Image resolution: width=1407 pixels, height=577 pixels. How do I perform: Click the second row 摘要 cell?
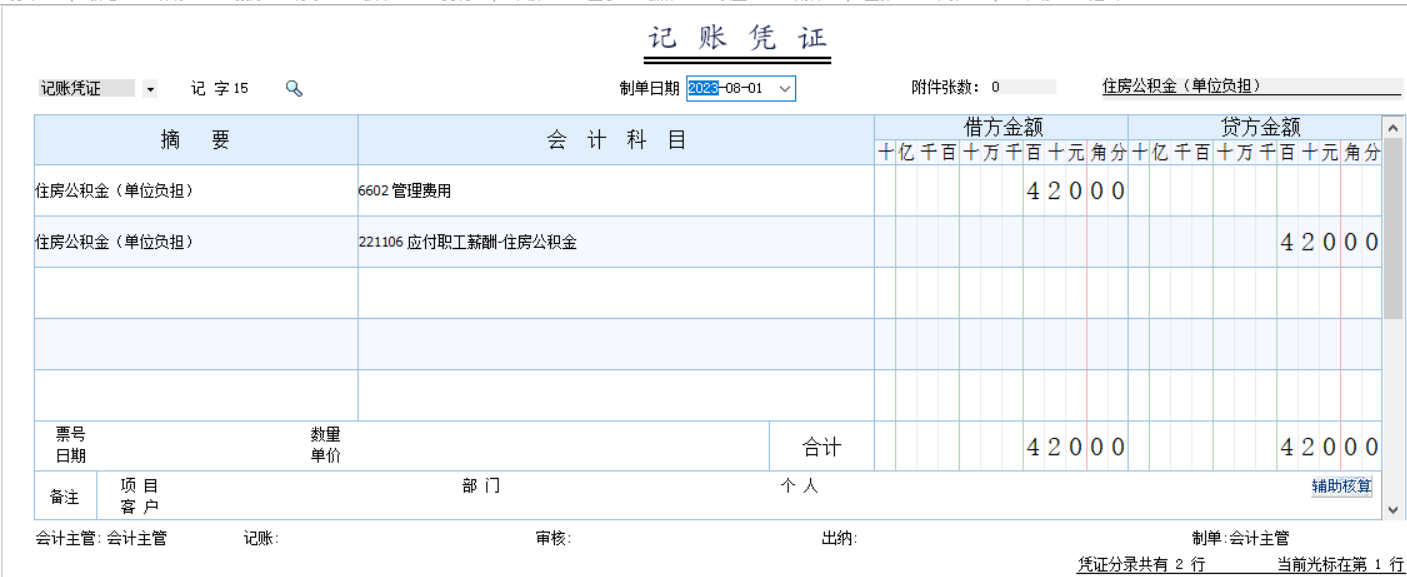coord(196,242)
